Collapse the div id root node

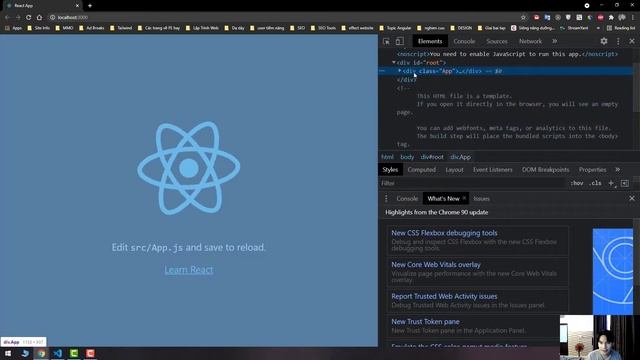394,62
